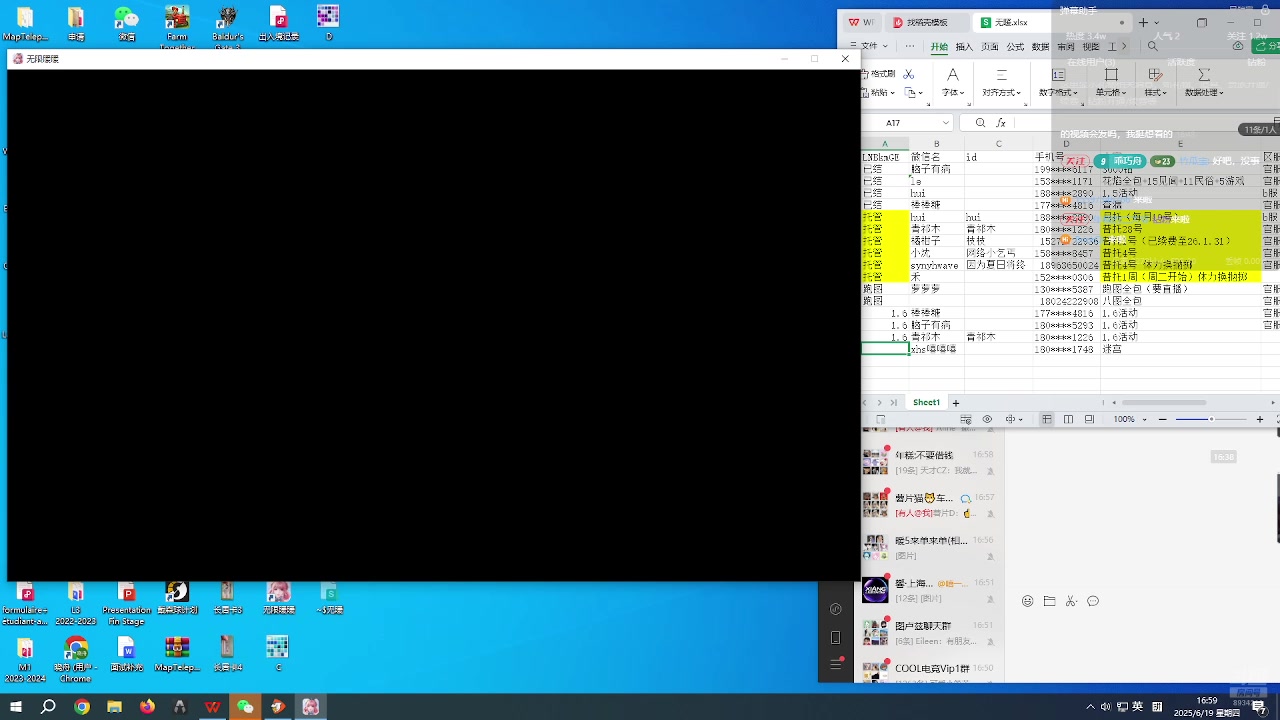The height and width of the screenshot is (720, 1280).
Task: Open the alignment group dropdown
Action: pyautogui.click(x=1001, y=92)
